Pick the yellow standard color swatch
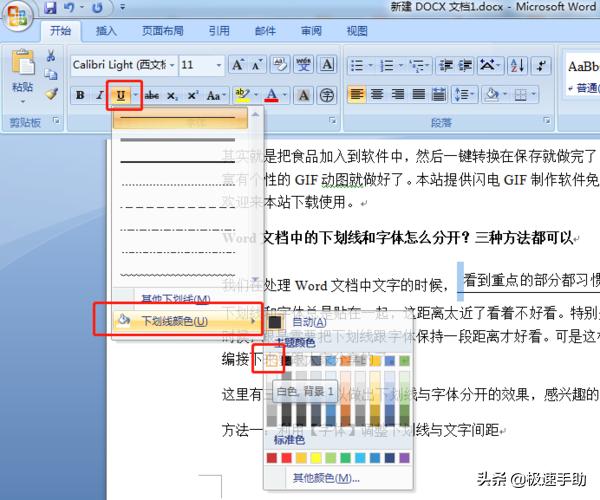The image size is (600, 500). pyautogui.click(x=316, y=458)
